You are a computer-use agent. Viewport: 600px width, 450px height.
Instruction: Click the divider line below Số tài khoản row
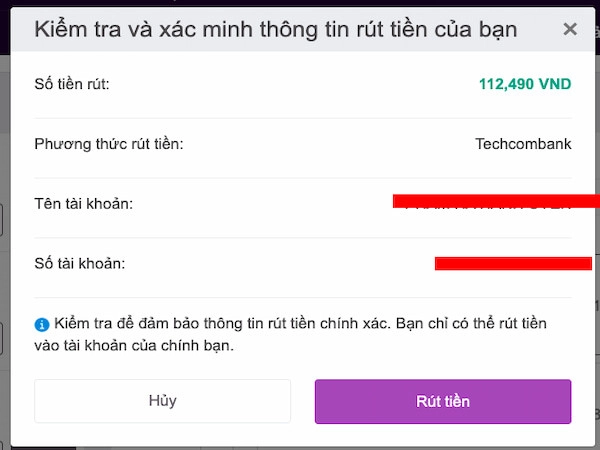click(303, 297)
